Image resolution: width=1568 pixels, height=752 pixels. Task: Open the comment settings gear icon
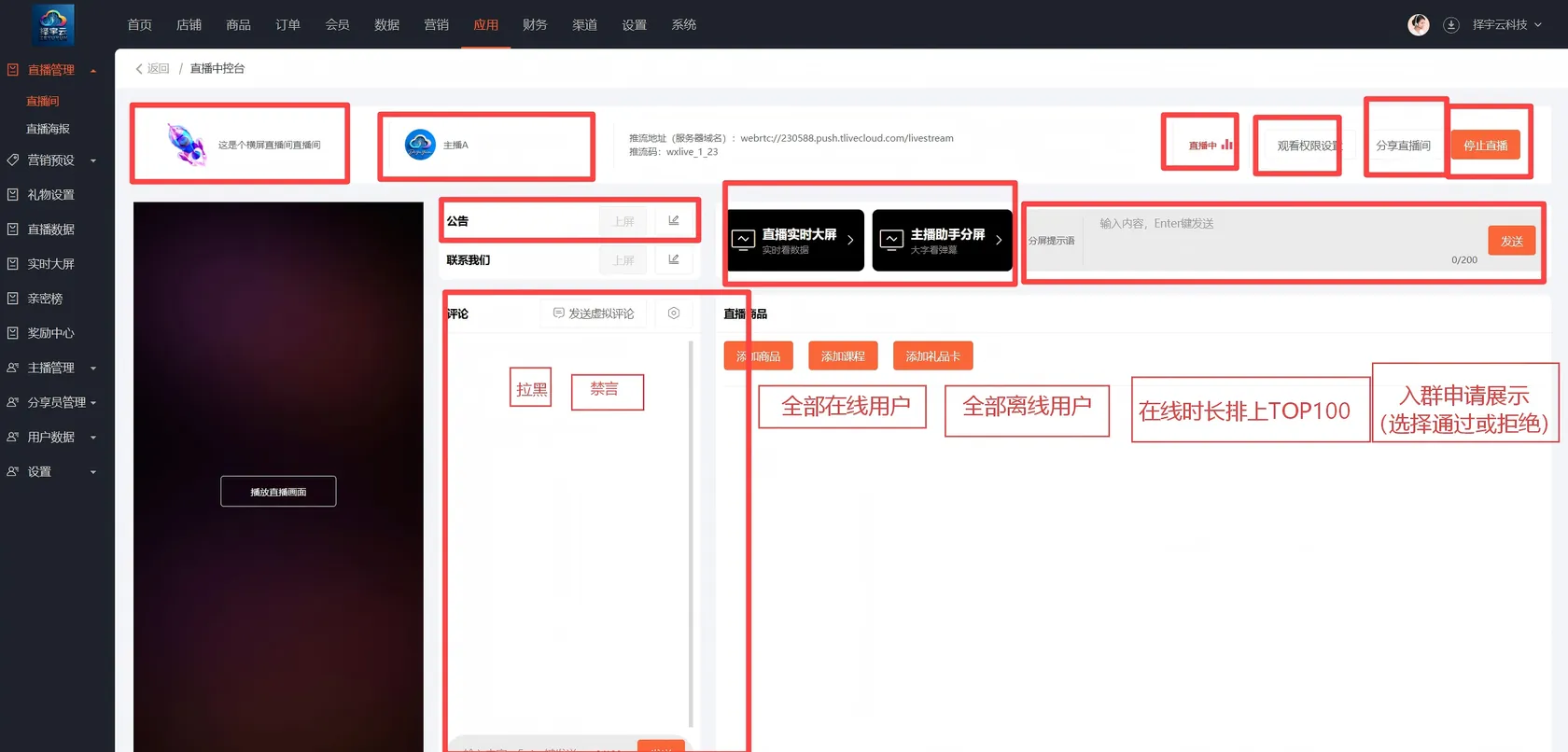click(674, 313)
